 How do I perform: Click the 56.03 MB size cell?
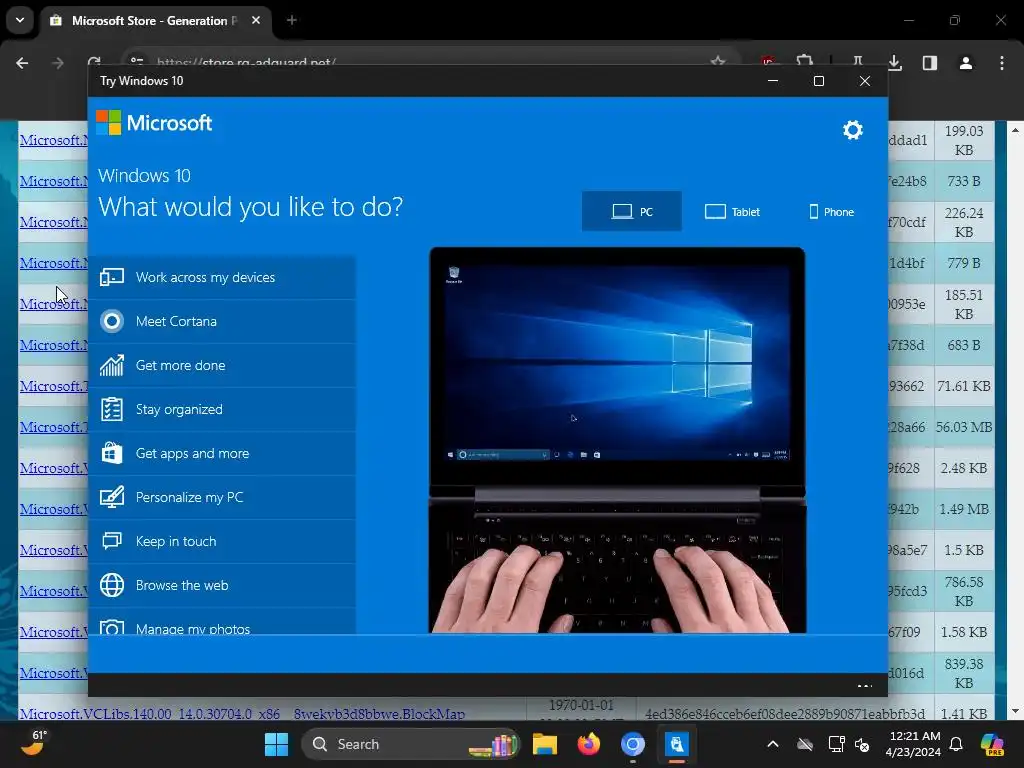(964, 427)
